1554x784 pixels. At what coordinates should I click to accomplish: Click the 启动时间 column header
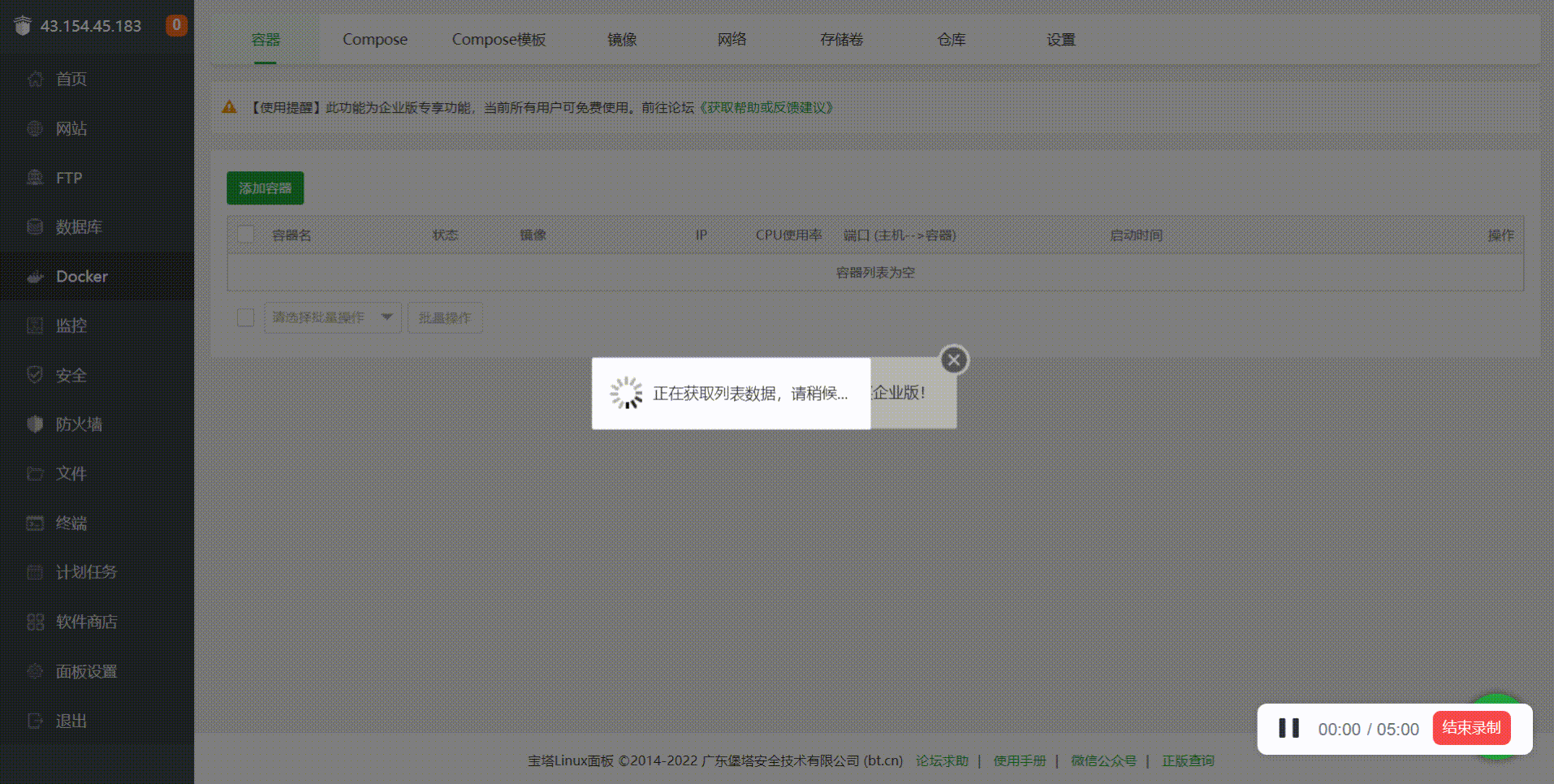coord(1136,235)
